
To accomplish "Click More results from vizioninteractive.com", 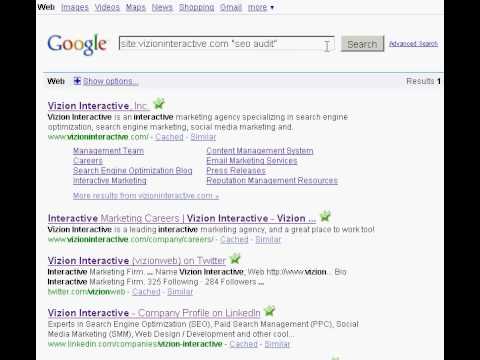I will pyautogui.click(x=146, y=196).
